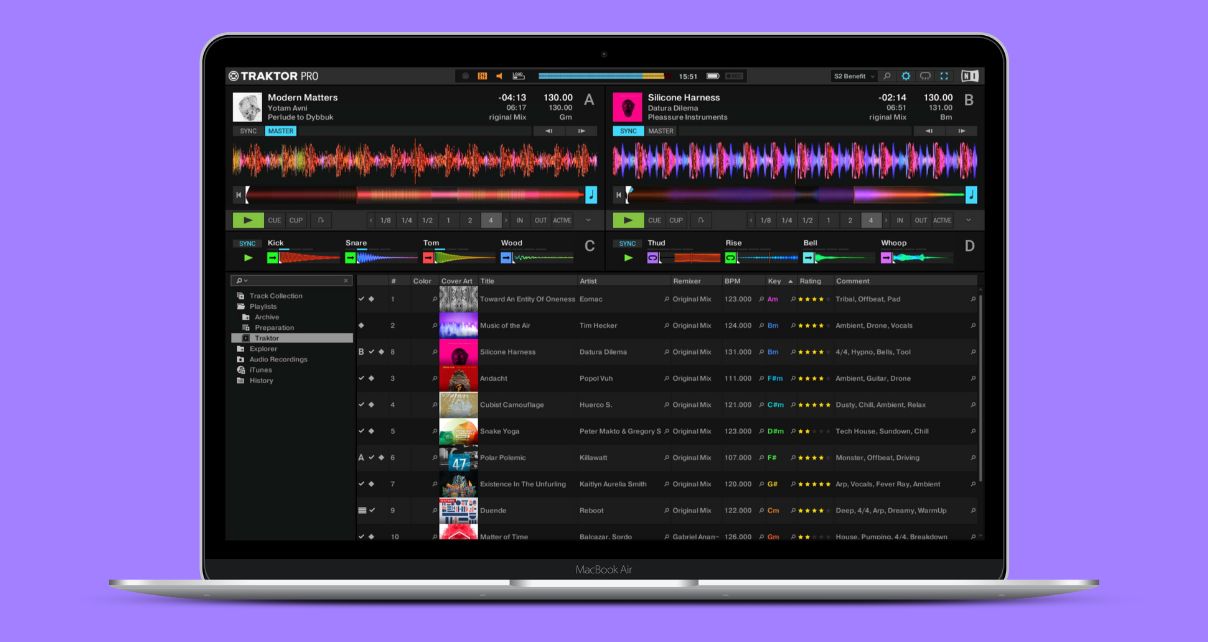Open the advanced panel chevron on Deck A
Screen dimensions: 1208x642
tap(588, 220)
